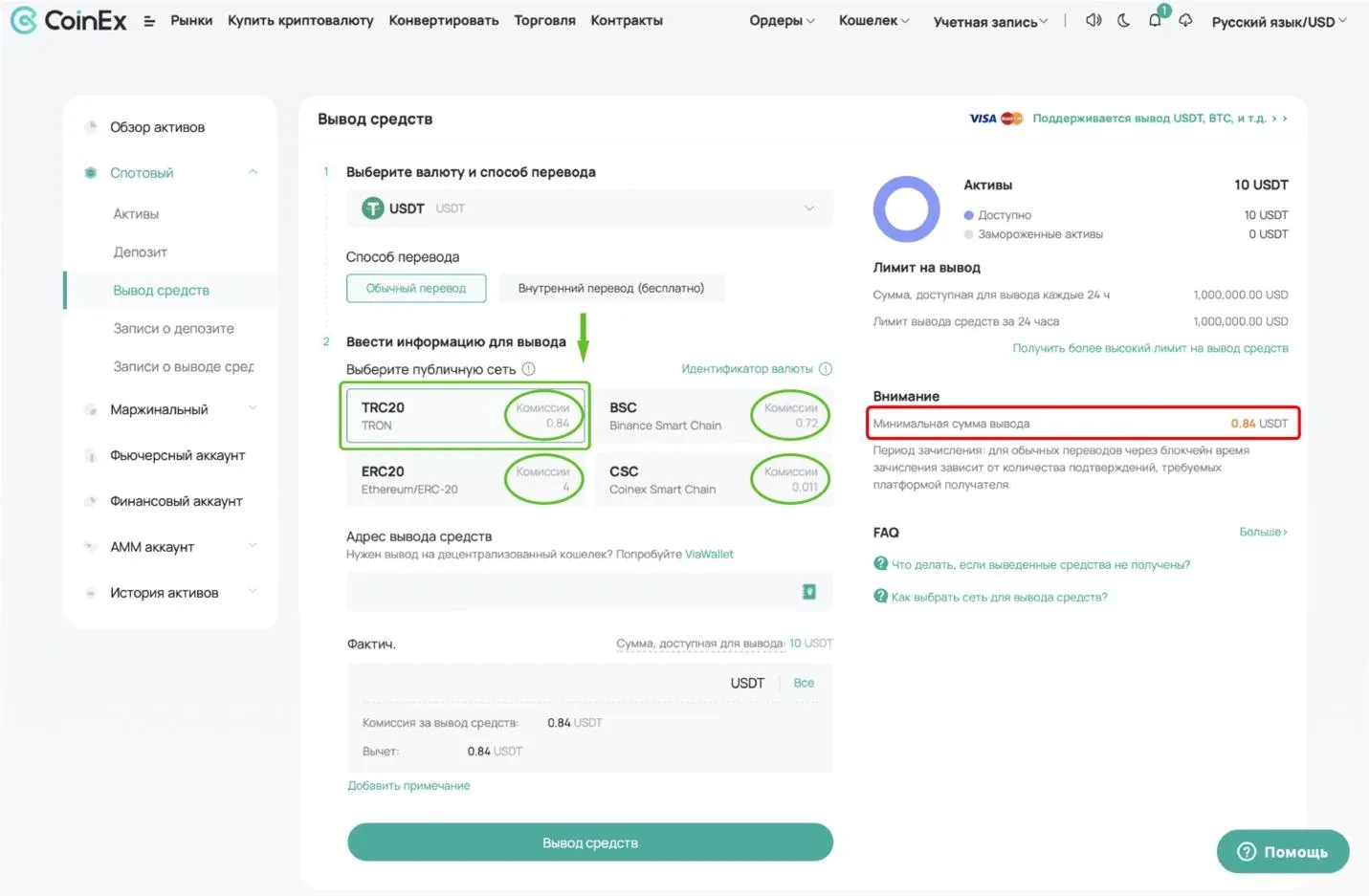Image resolution: width=1369 pixels, height=896 pixels.
Task: Expand the Маржинальный section chevron
Action: 253,408
